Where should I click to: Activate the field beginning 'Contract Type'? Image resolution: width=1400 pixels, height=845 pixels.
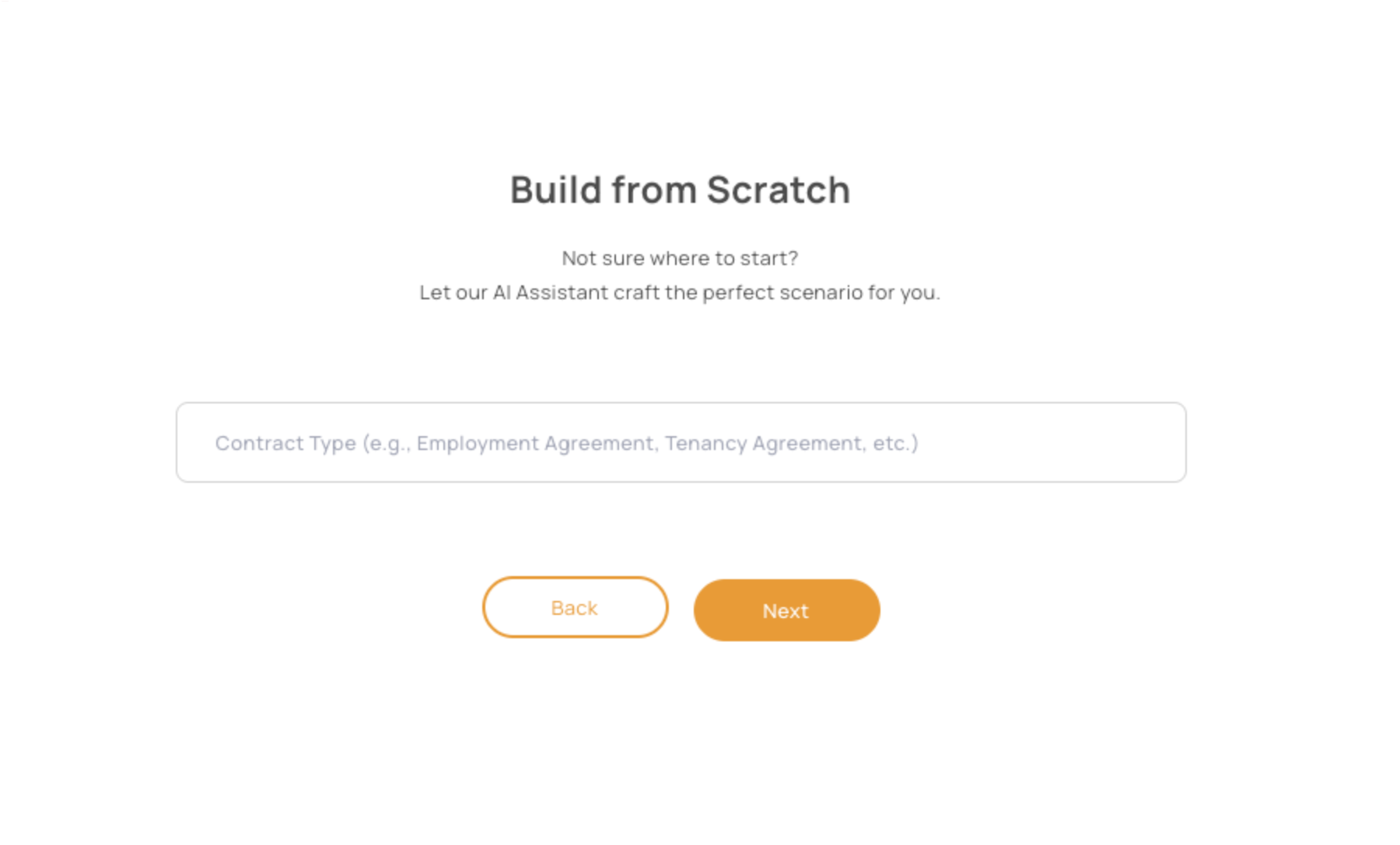pyautogui.click(x=681, y=442)
